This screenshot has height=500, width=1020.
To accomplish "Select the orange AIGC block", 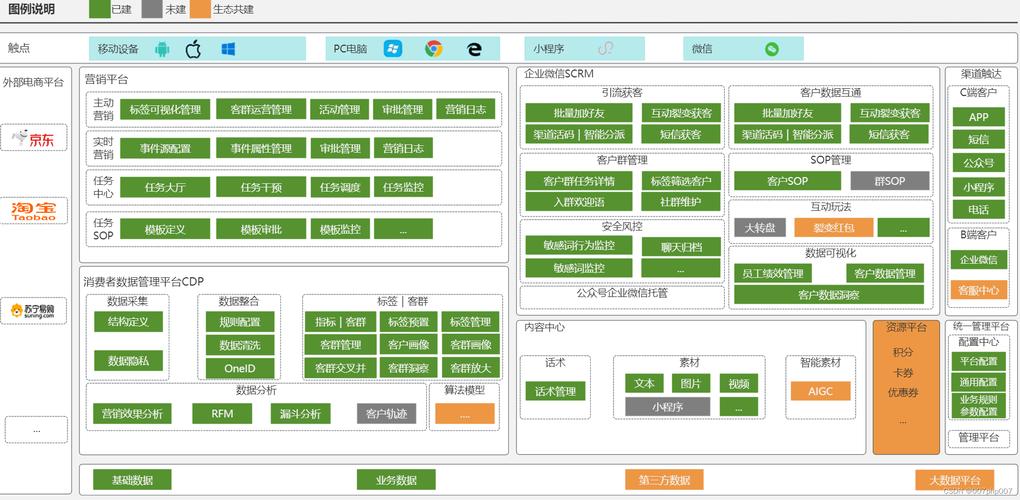I will tap(820, 391).
